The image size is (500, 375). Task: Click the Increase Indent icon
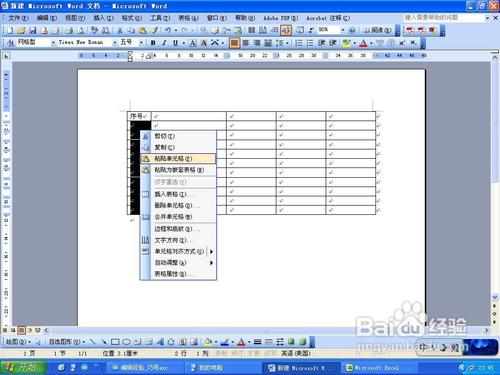(x=333, y=43)
